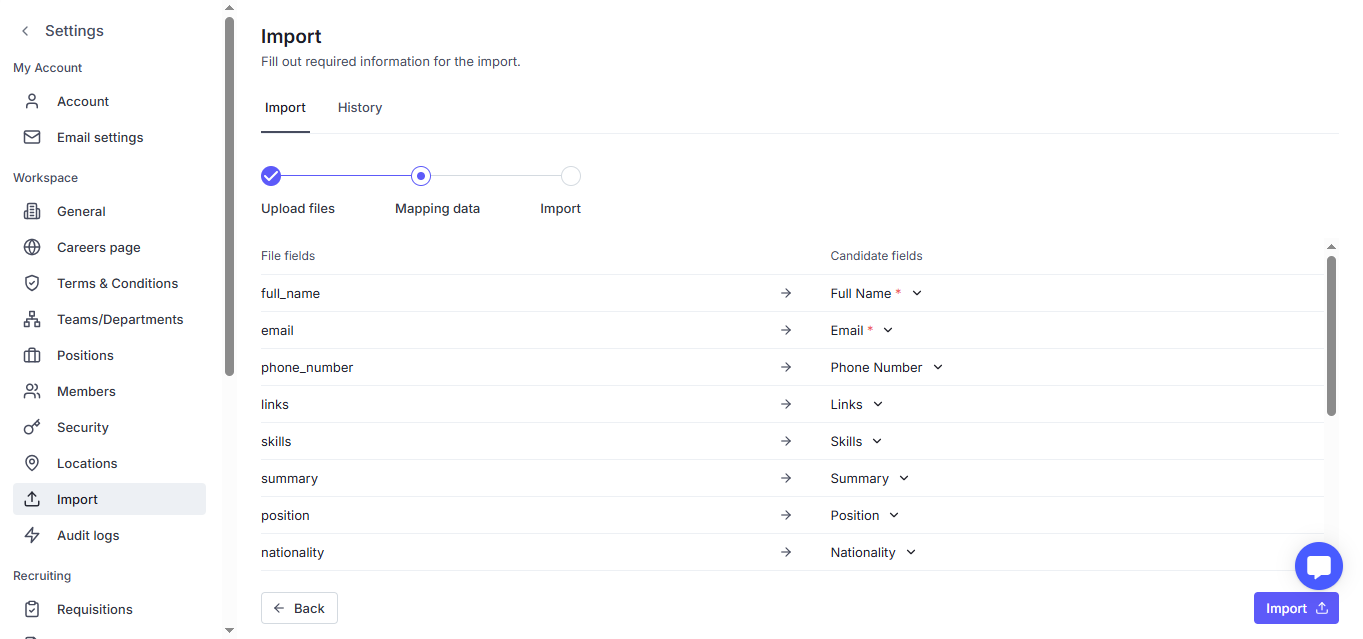Image resolution: width=1363 pixels, height=639 pixels.
Task: Click the Import step circle
Action: pyautogui.click(x=570, y=177)
